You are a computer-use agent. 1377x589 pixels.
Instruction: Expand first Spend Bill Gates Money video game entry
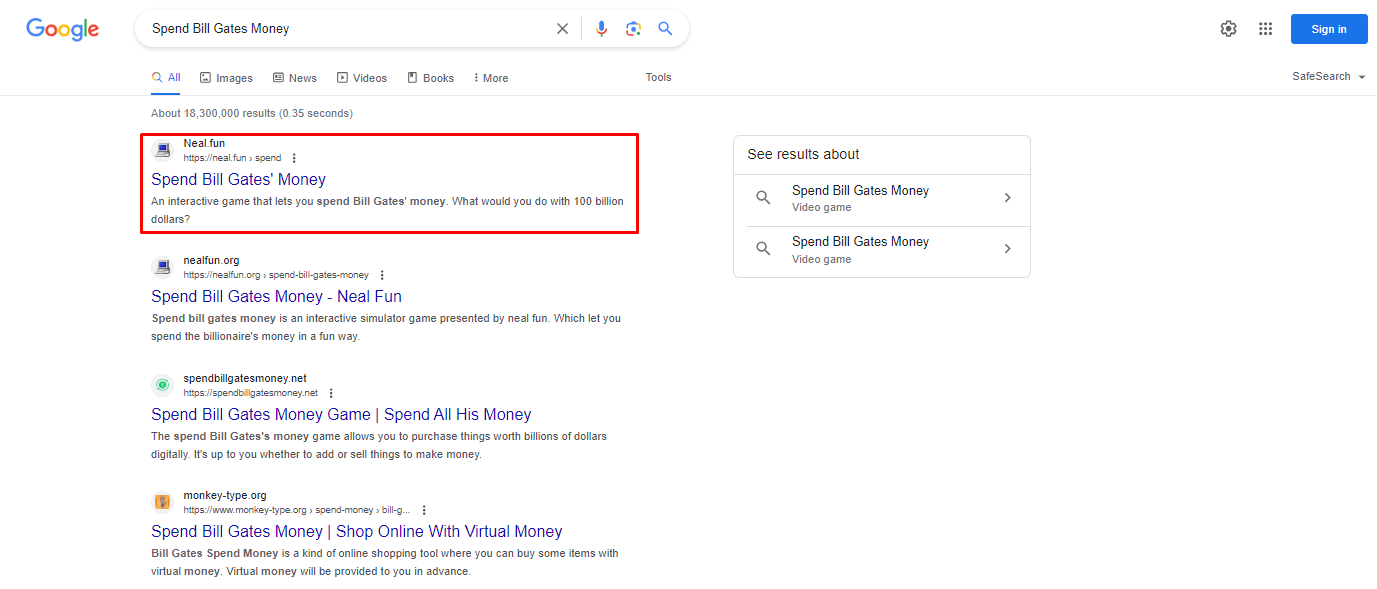tap(881, 198)
